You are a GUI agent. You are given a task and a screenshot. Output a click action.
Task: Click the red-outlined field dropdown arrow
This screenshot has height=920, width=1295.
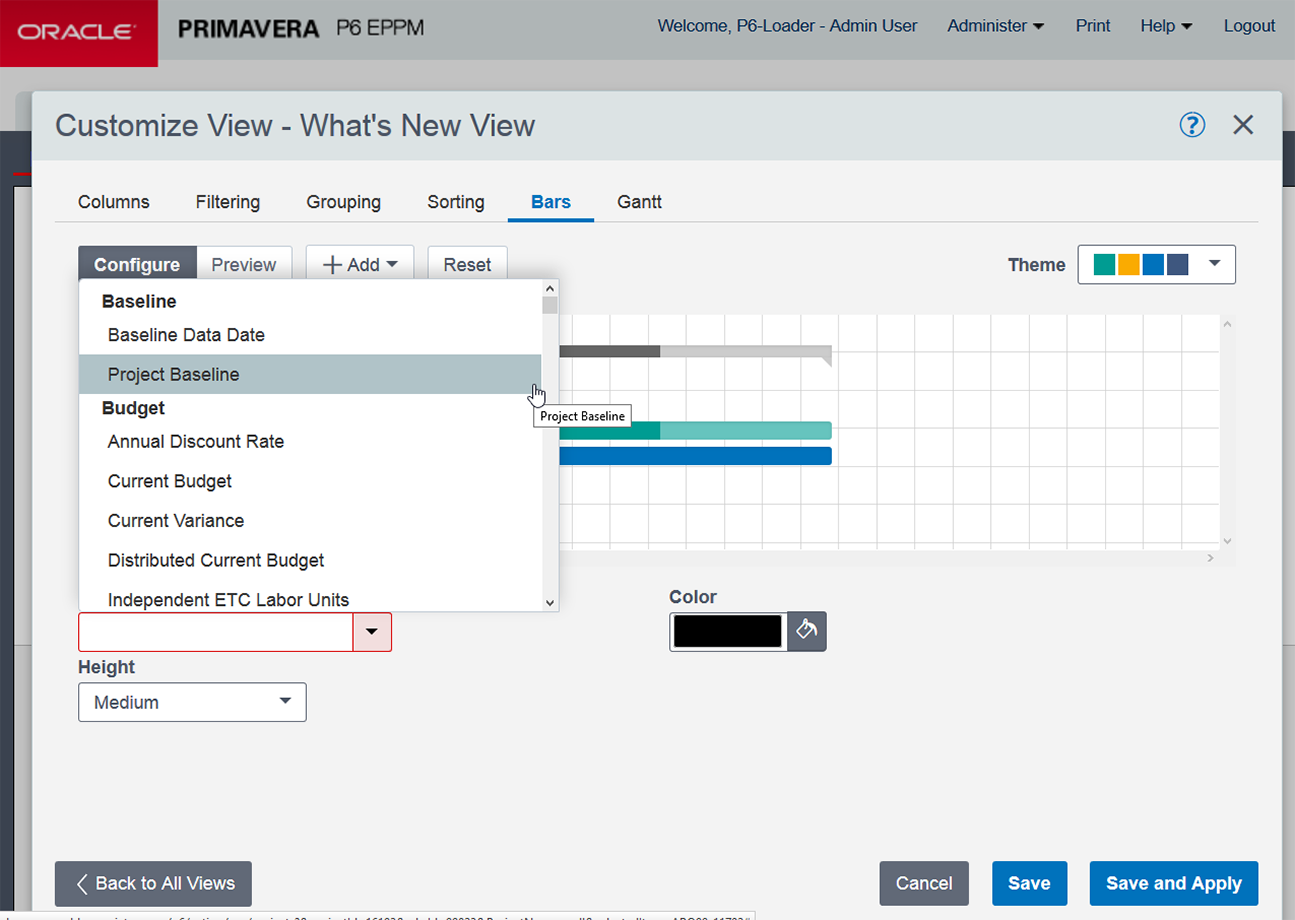tap(372, 632)
